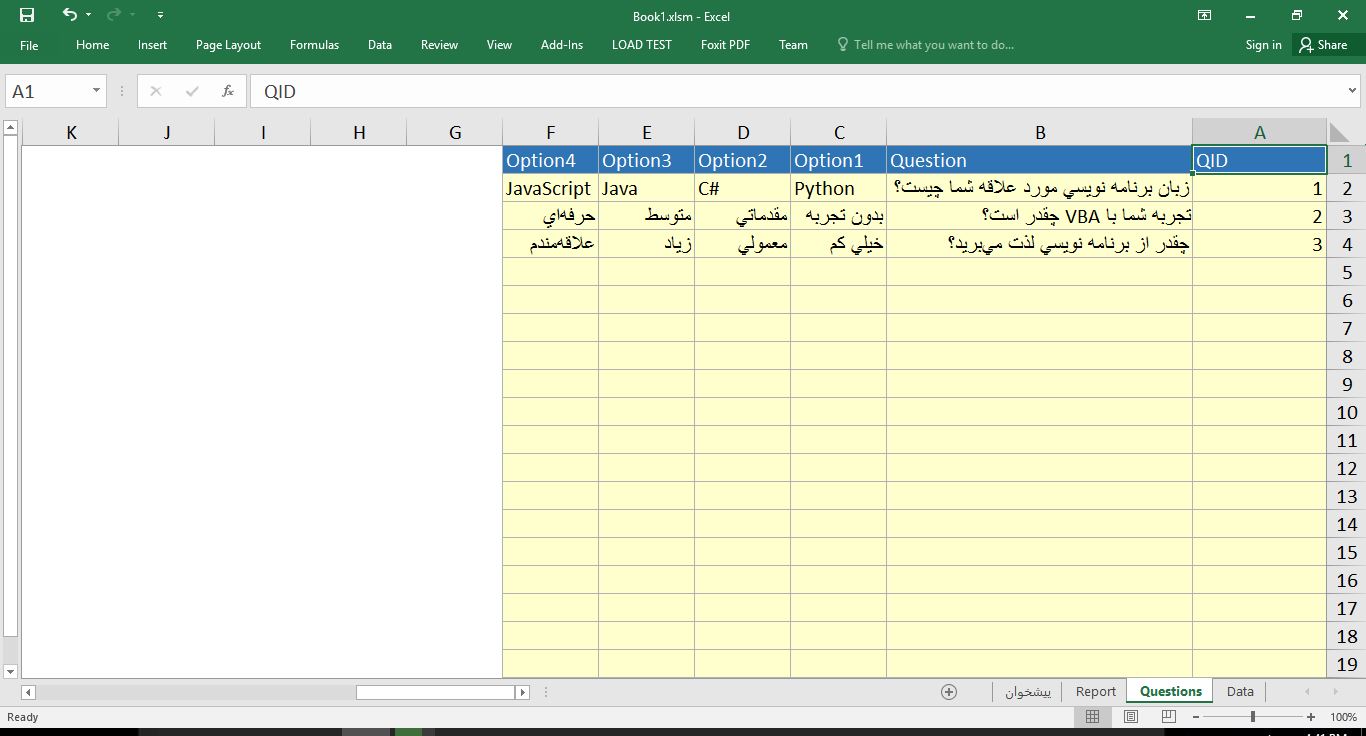Image resolution: width=1366 pixels, height=736 pixels.
Task: Switch to the Data sheet tab
Action: tap(1240, 691)
